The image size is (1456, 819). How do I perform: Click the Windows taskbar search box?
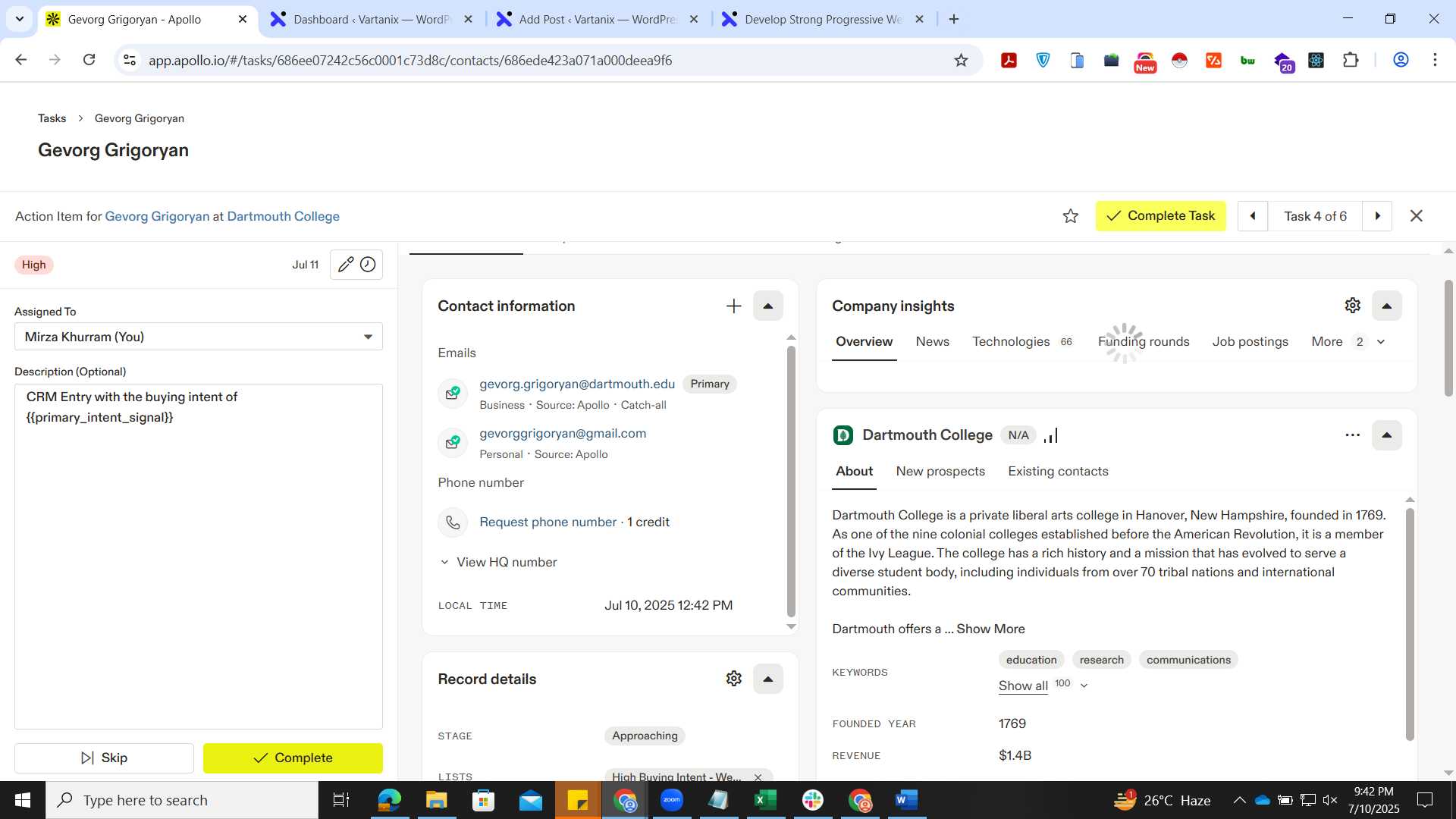coord(182,800)
